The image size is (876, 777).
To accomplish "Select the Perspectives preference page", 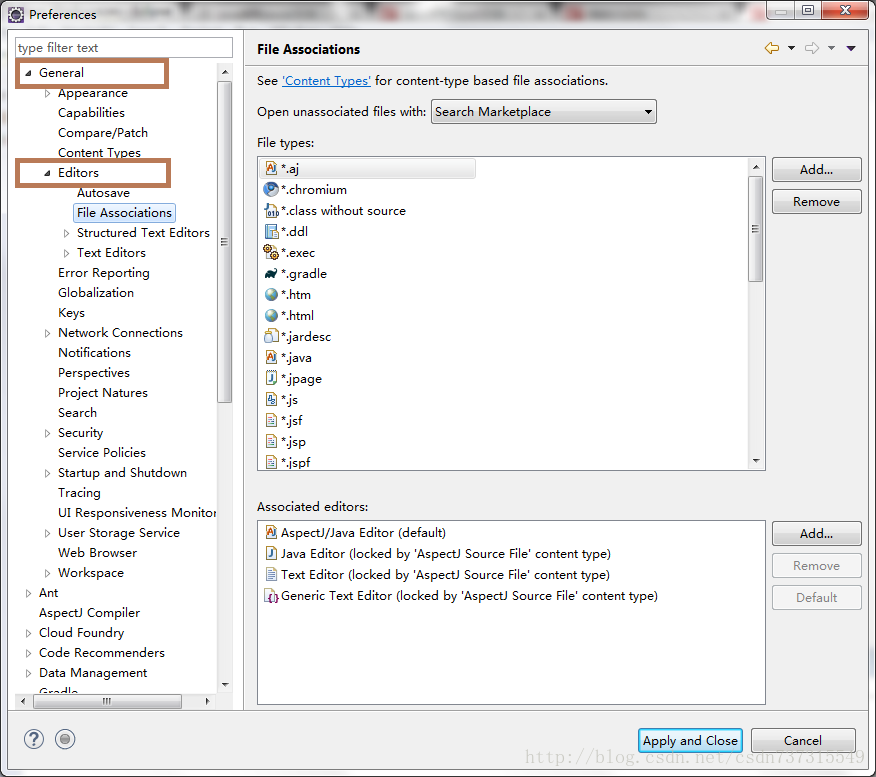I will click(x=94, y=373).
